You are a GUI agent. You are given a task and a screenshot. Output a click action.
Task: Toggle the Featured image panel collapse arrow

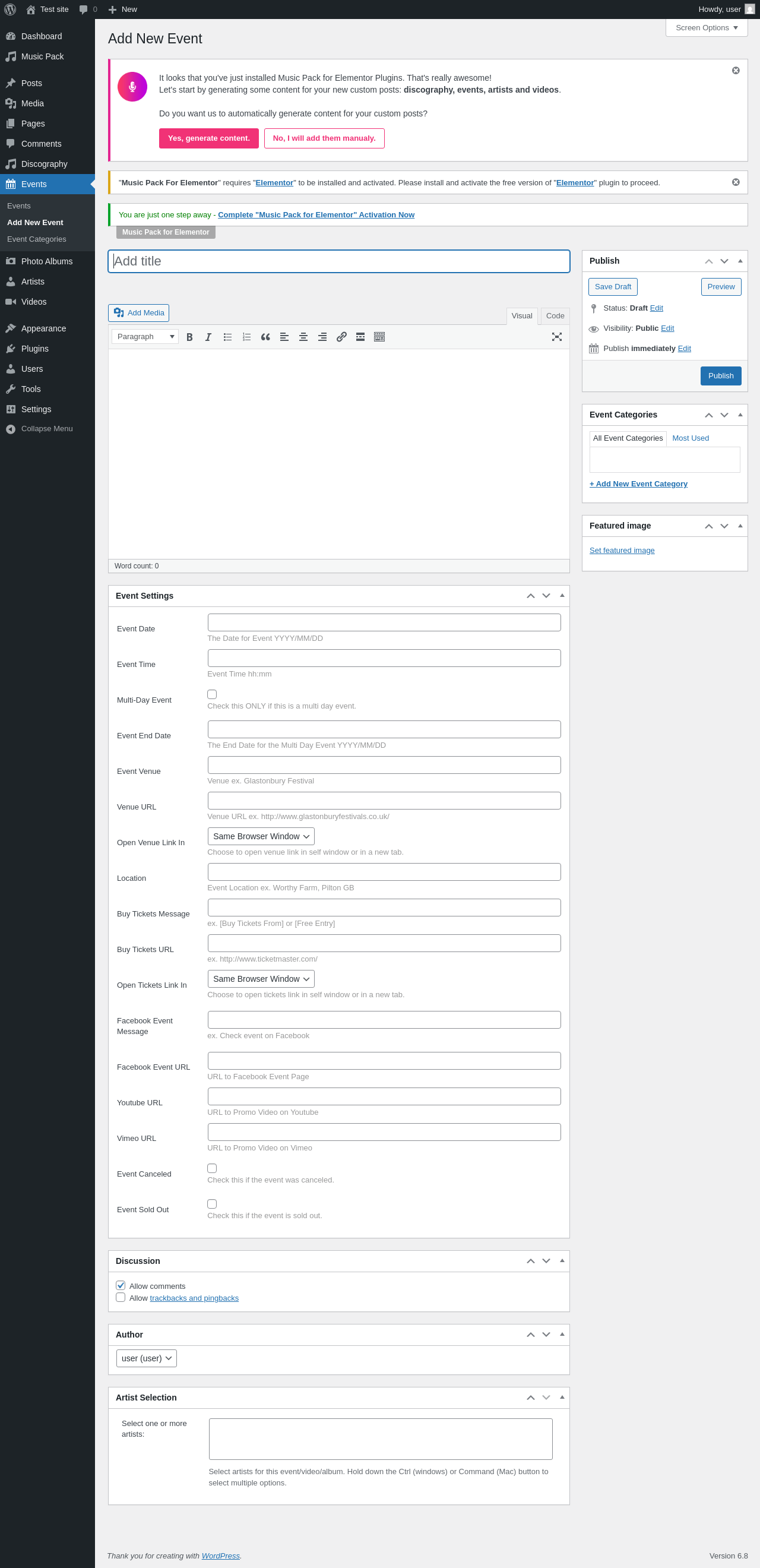(740, 526)
